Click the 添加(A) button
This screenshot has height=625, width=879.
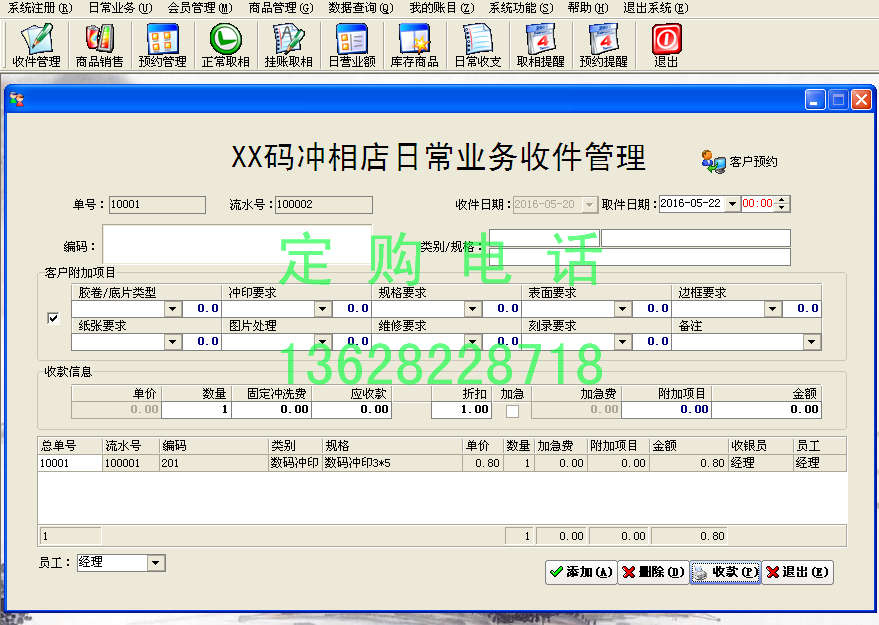point(581,572)
